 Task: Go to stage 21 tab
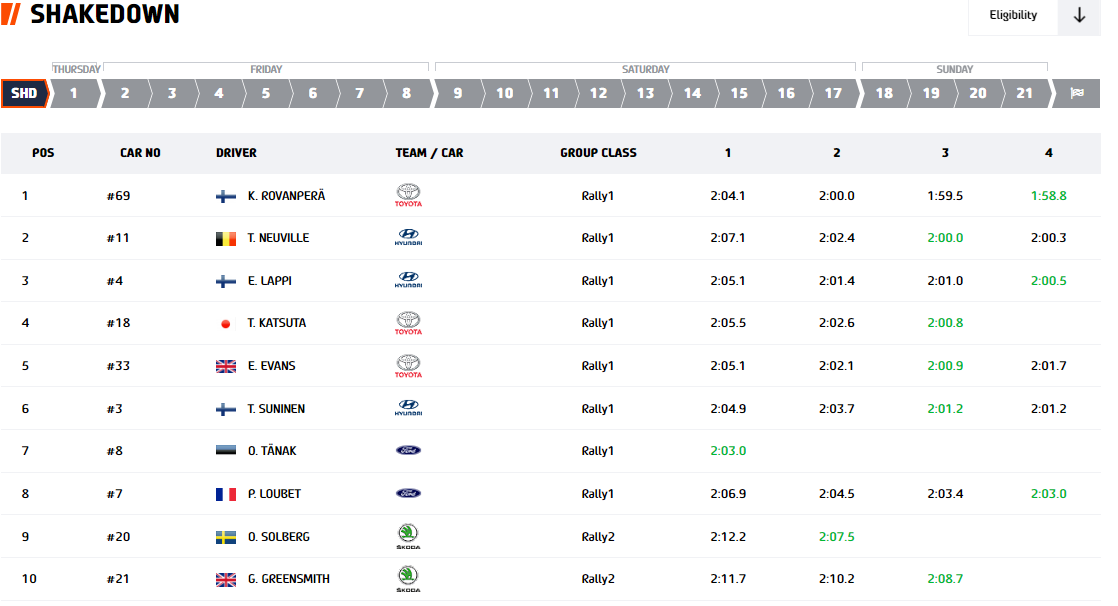(1025, 93)
